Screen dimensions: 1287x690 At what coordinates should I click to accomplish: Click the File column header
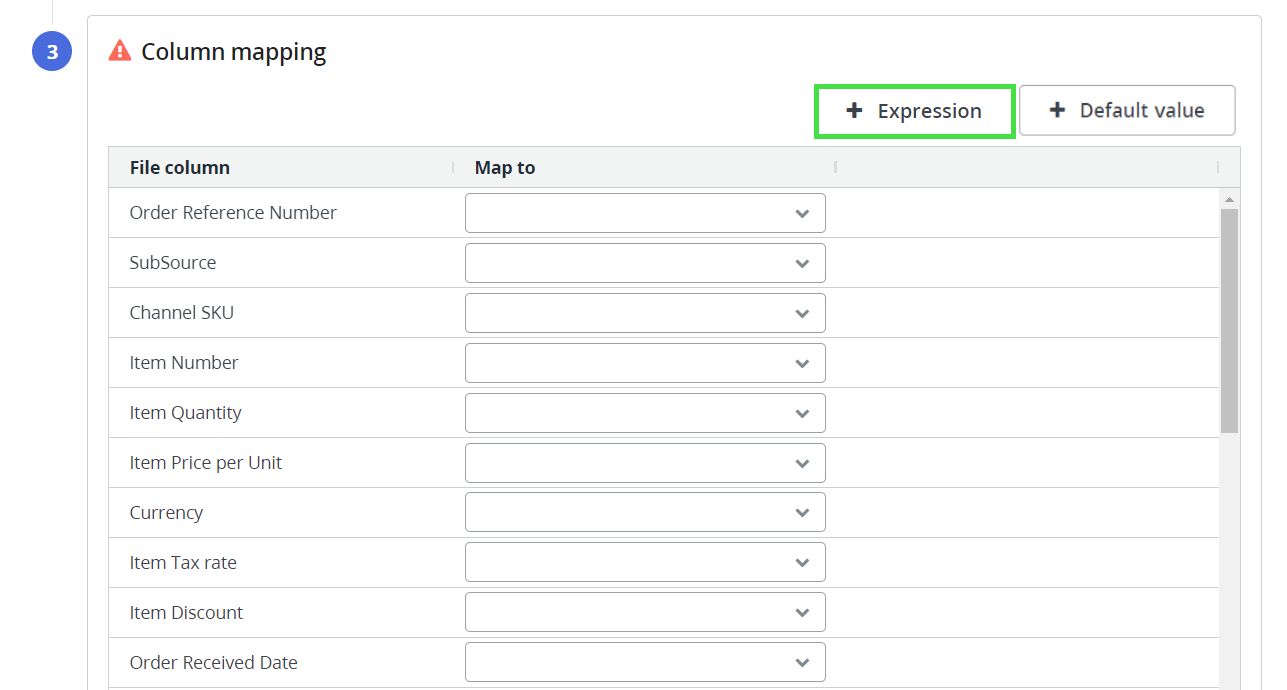coord(180,168)
